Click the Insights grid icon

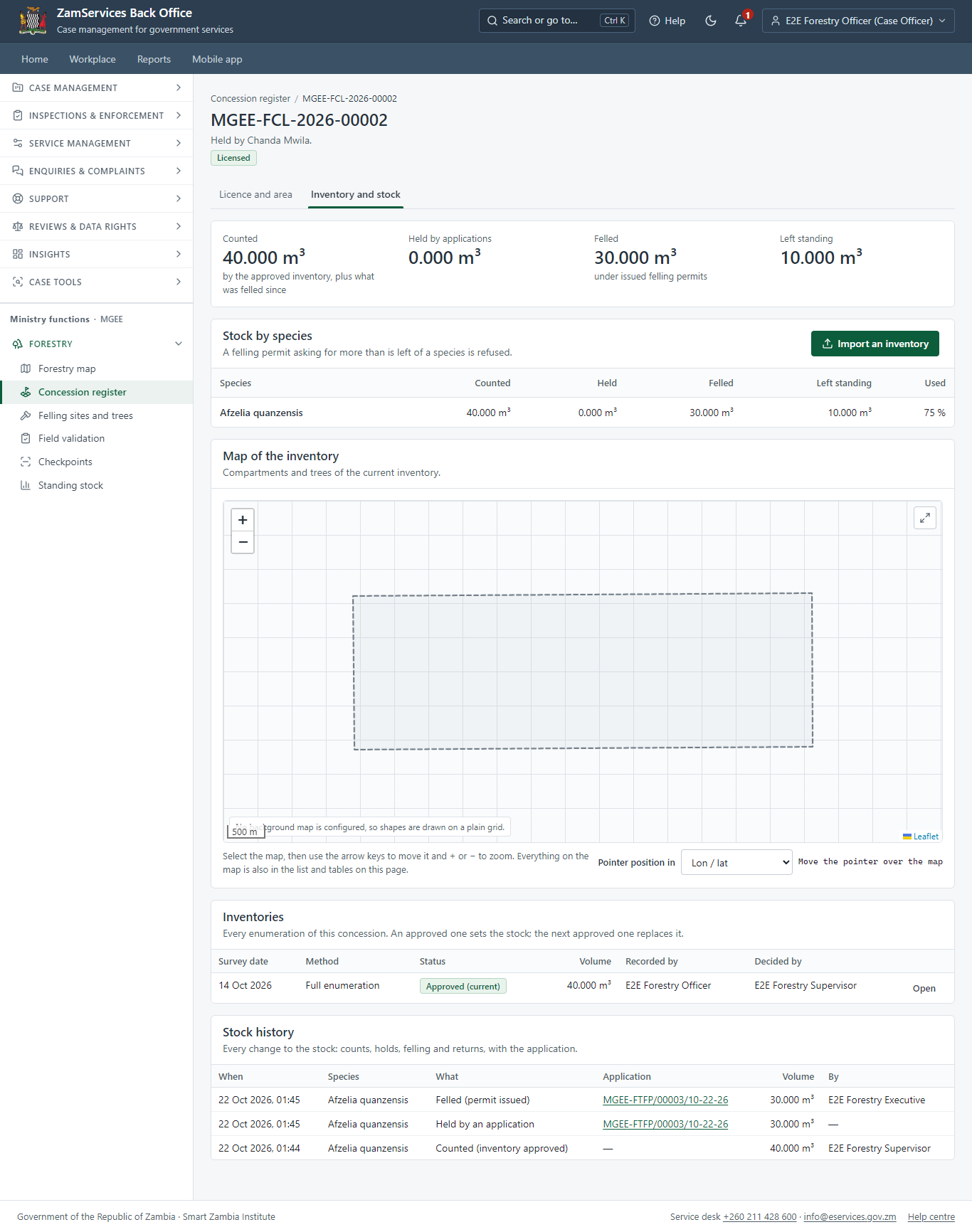[18, 254]
